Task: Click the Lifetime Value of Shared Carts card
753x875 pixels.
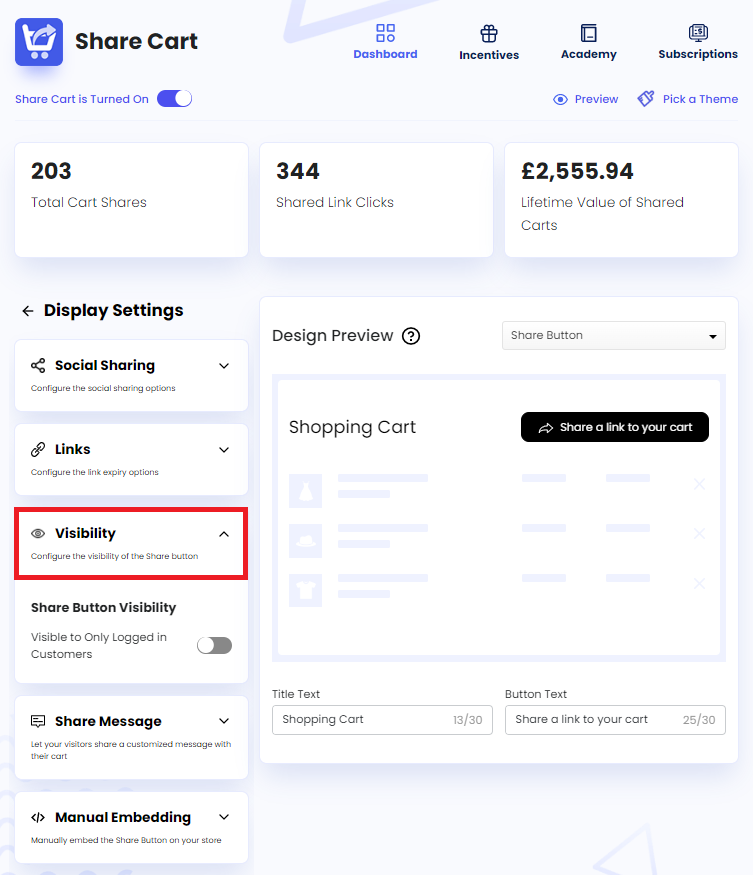Action: point(621,200)
